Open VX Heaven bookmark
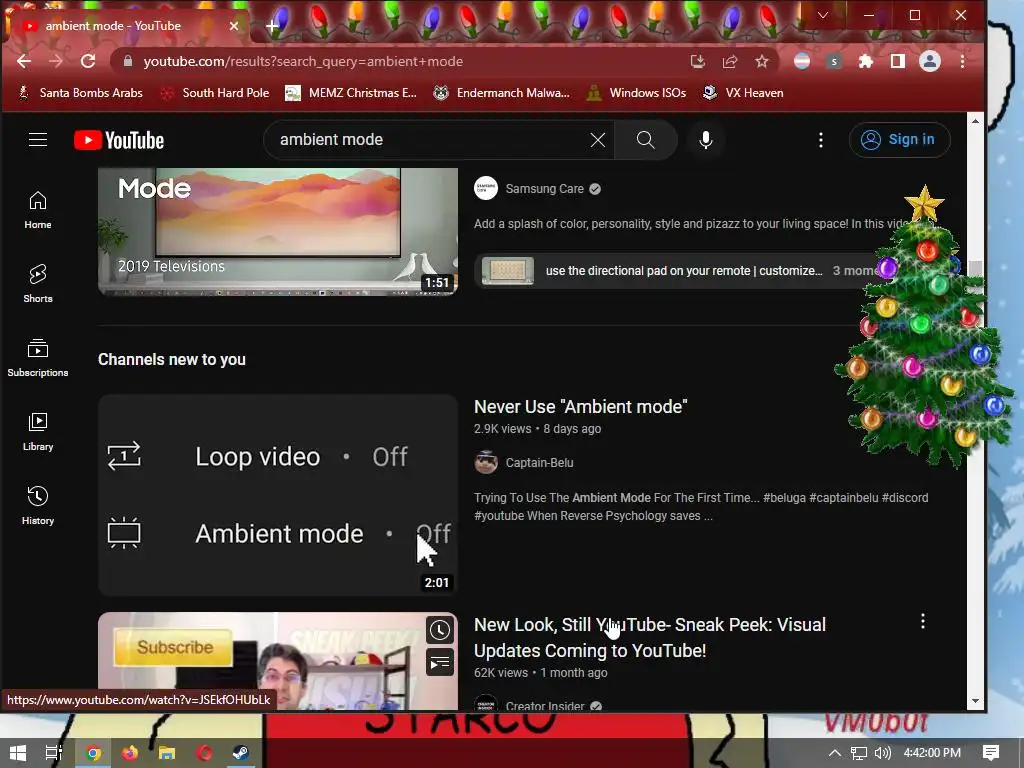Viewport: 1024px width, 768px height. coord(743,93)
